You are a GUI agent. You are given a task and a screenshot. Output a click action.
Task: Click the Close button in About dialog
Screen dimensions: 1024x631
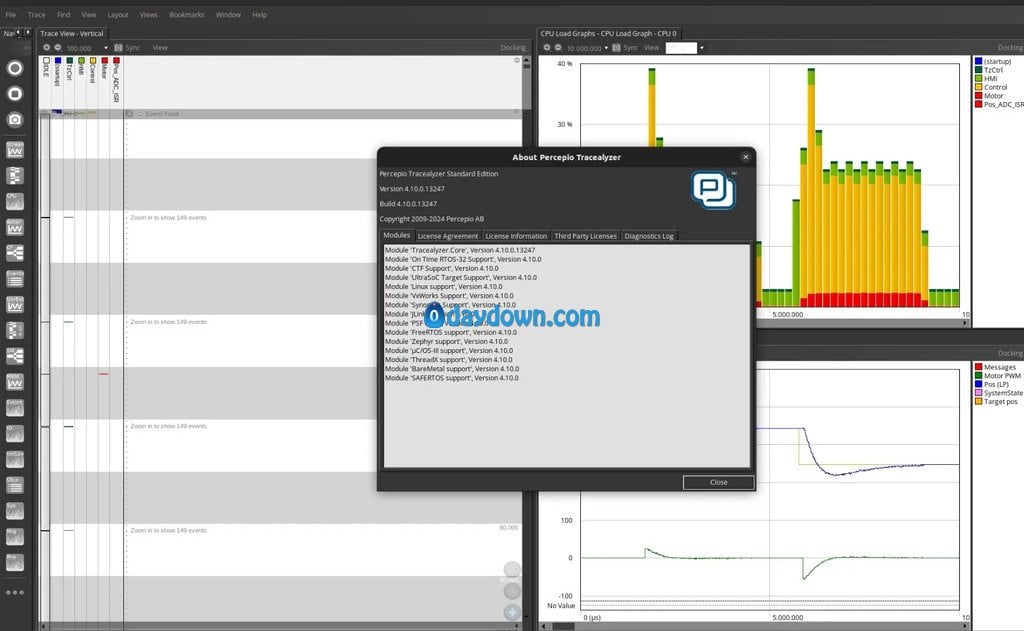(718, 482)
